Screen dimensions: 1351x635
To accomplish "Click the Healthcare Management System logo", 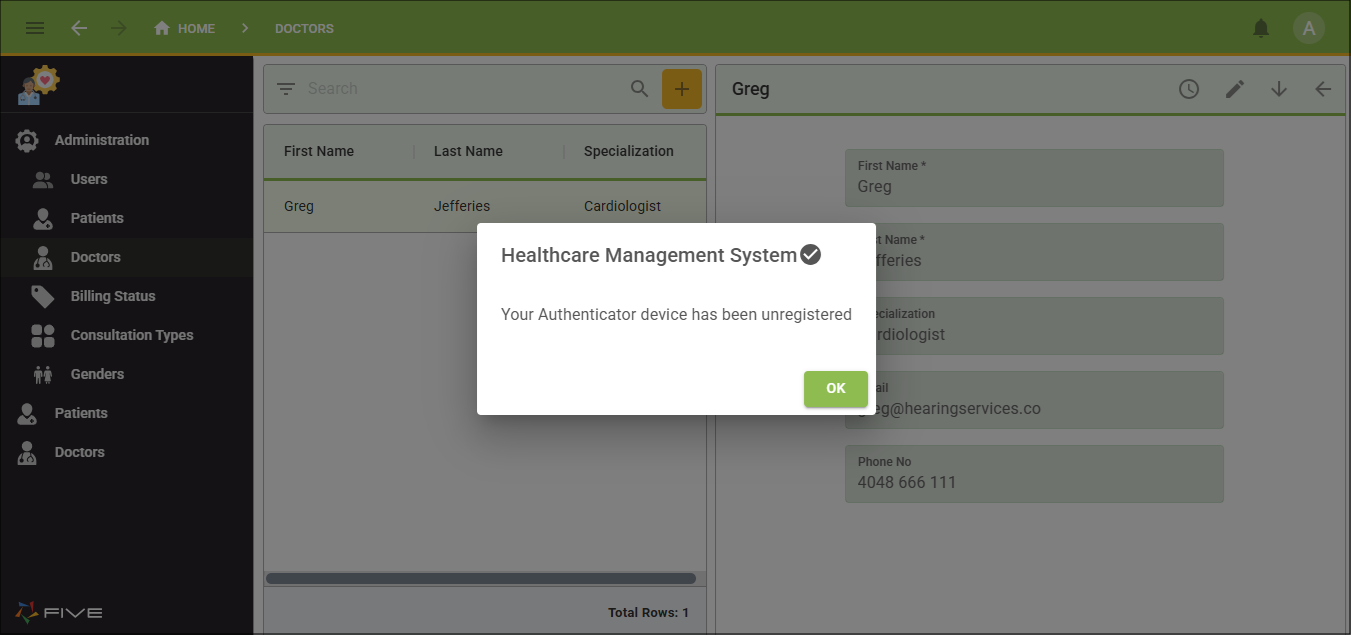I will [37, 84].
